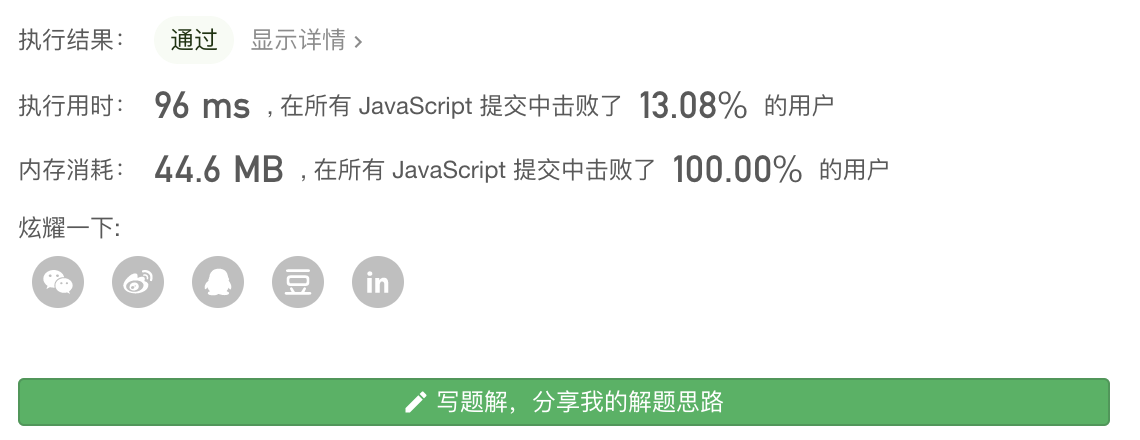This screenshot has width=1140, height=440.
Task: Share result via the Douban 豆 icon
Action: click(x=298, y=282)
